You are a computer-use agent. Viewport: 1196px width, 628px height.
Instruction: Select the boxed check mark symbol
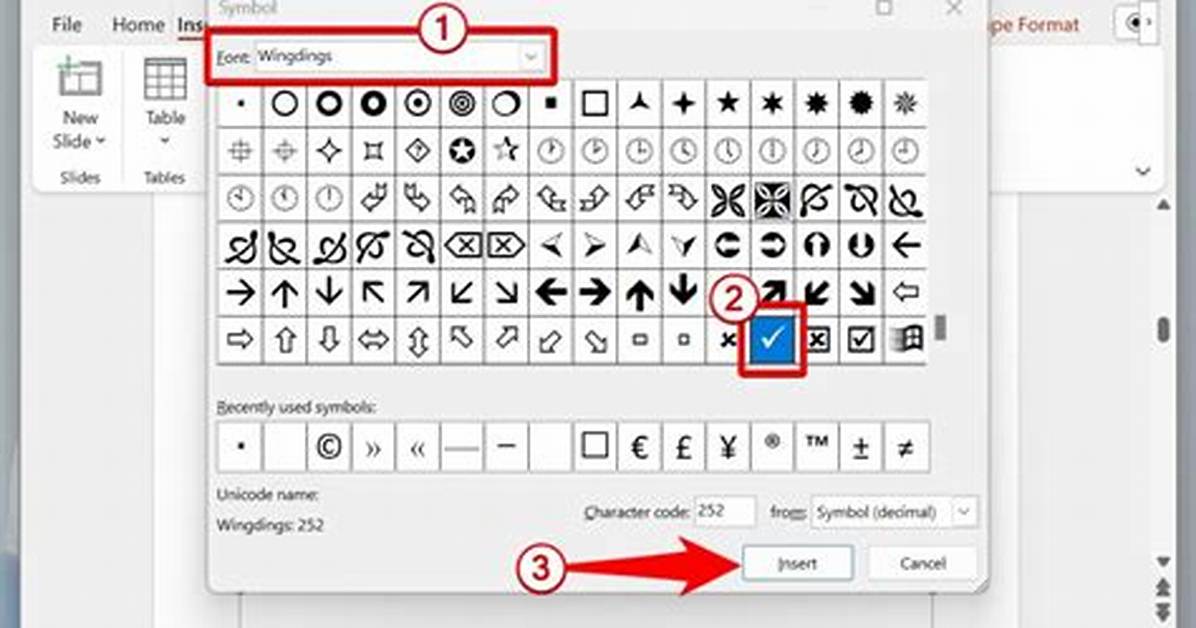(x=861, y=340)
